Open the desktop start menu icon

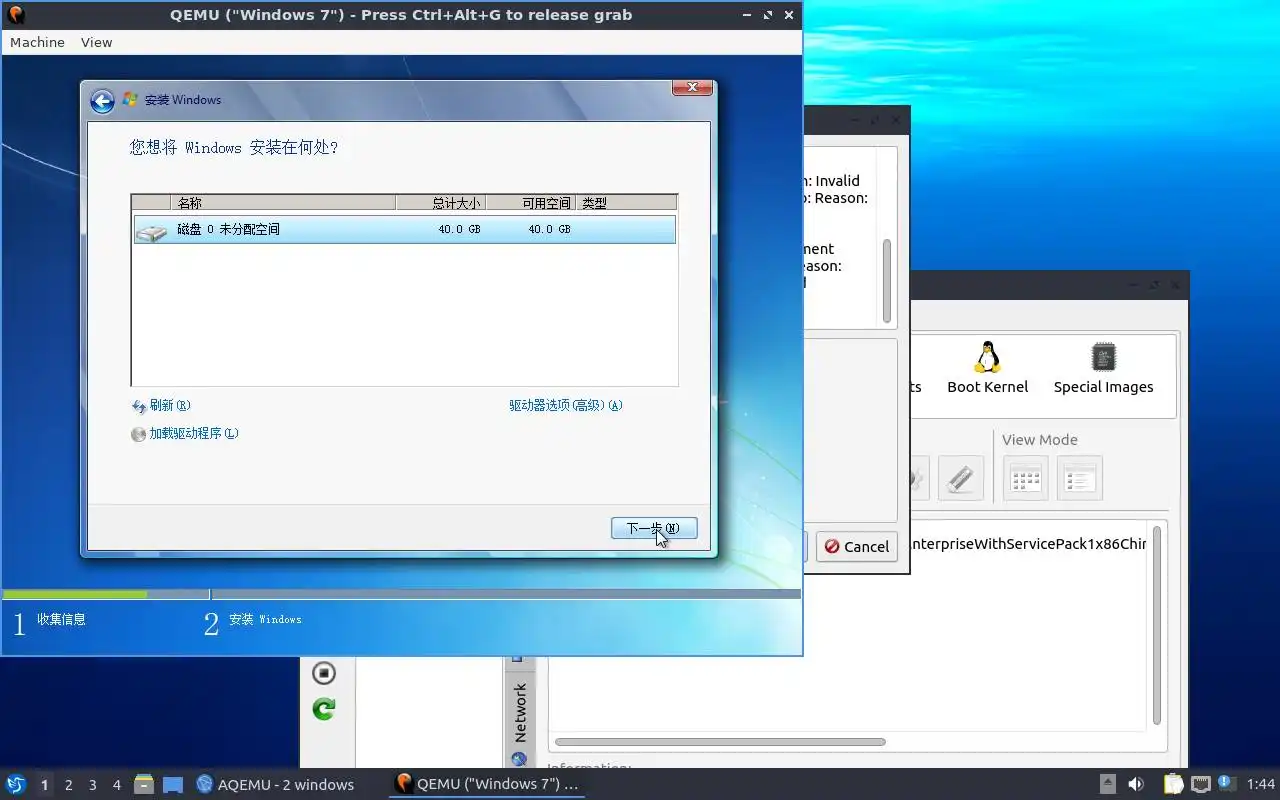(x=15, y=784)
